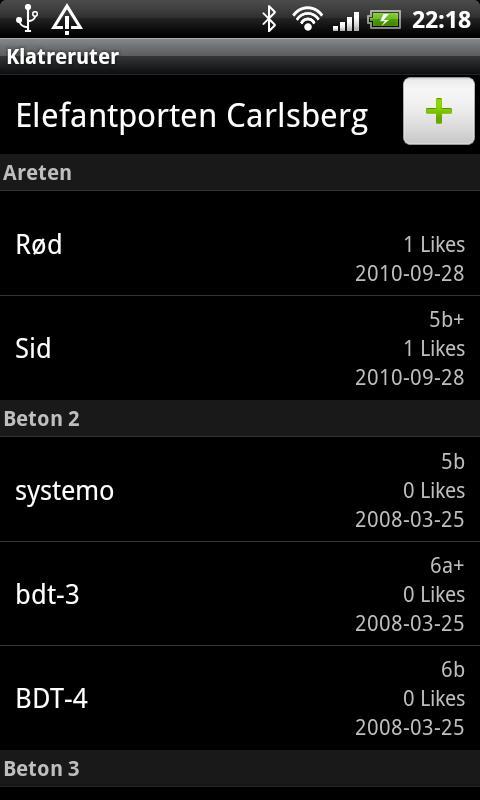This screenshot has height=800, width=480.
Task: Tap the 6a+ grade on bdt-3
Action: click(447, 565)
